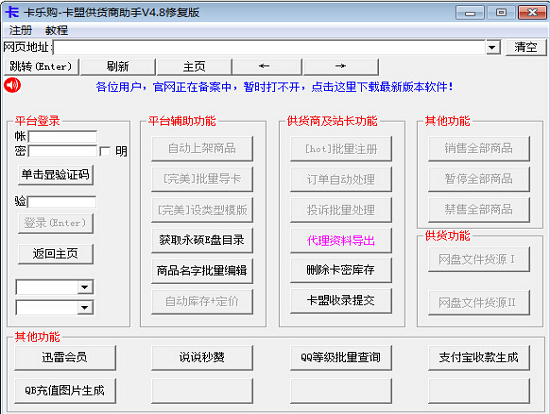Image resolution: width=550 pixels, height=414 pixels.
Task: Click 投诉批量处理 button
Action: click(341, 210)
